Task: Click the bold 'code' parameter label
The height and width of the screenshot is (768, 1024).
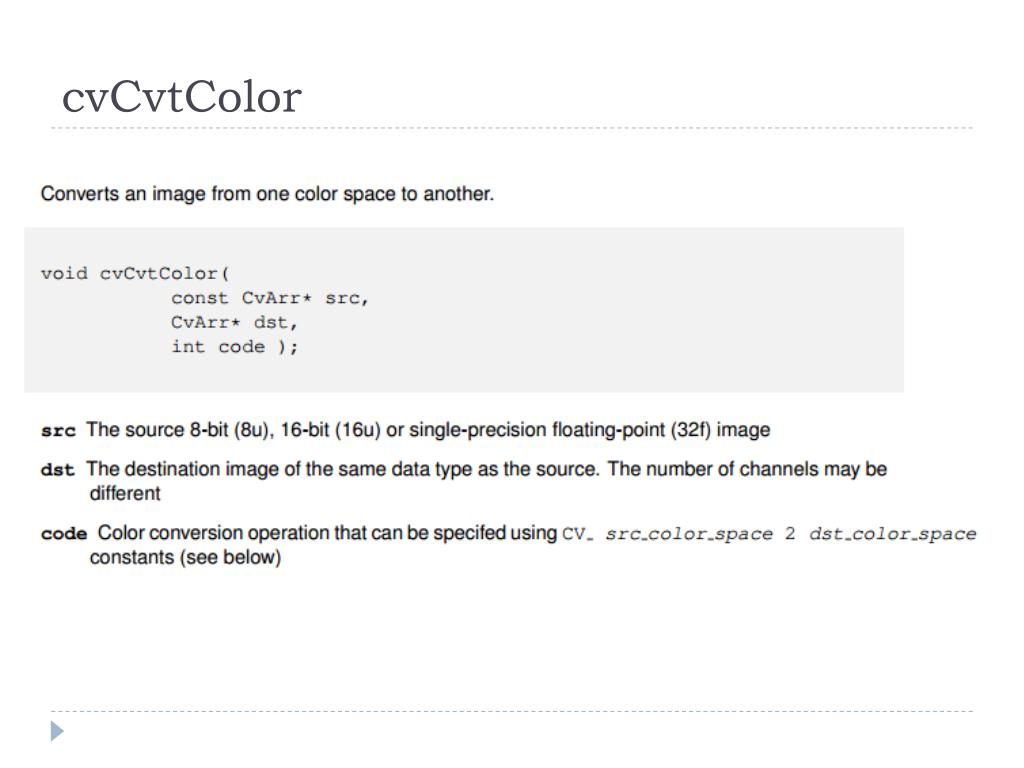Action: (x=64, y=534)
